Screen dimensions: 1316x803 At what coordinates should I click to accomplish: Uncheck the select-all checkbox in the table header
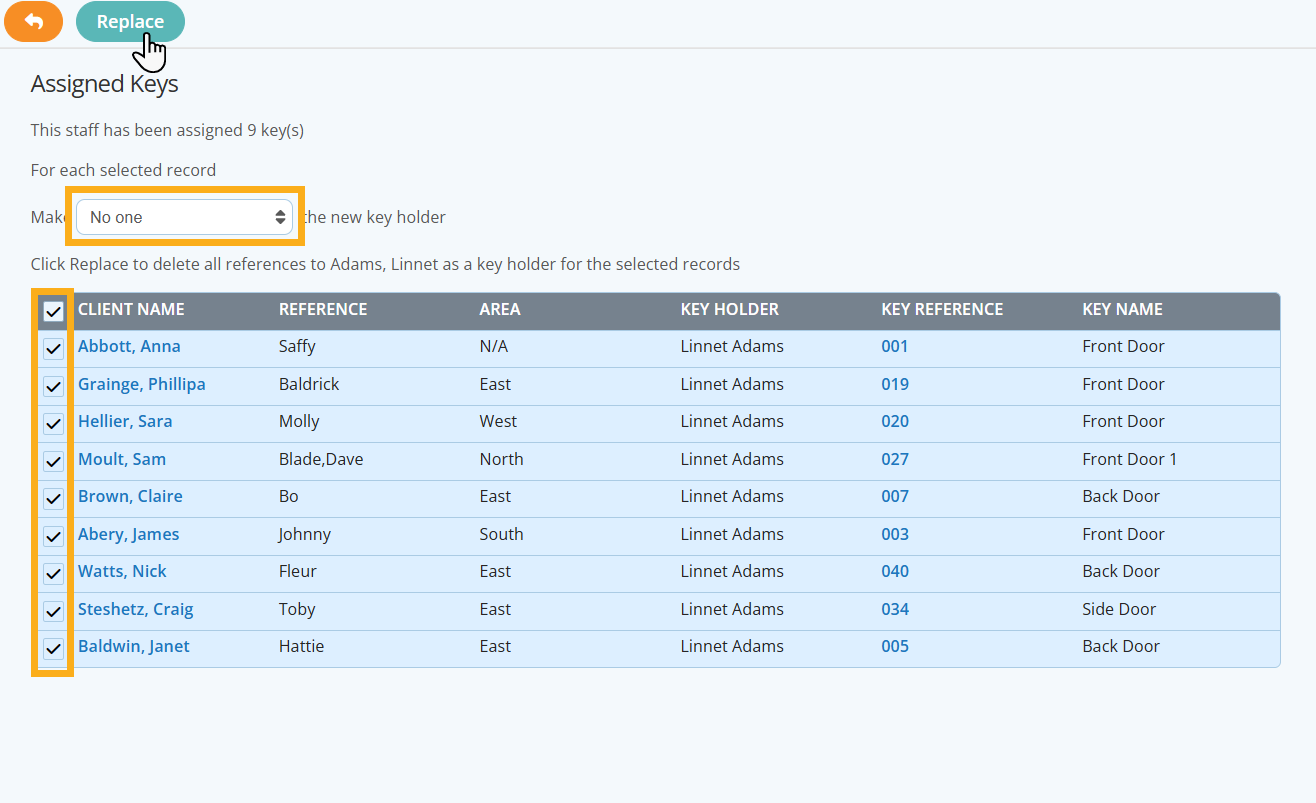[52, 311]
